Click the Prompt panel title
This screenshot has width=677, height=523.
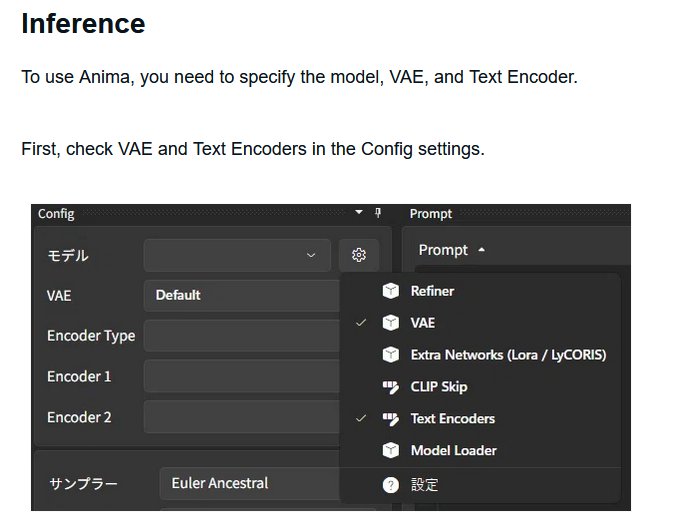pyautogui.click(x=430, y=214)
